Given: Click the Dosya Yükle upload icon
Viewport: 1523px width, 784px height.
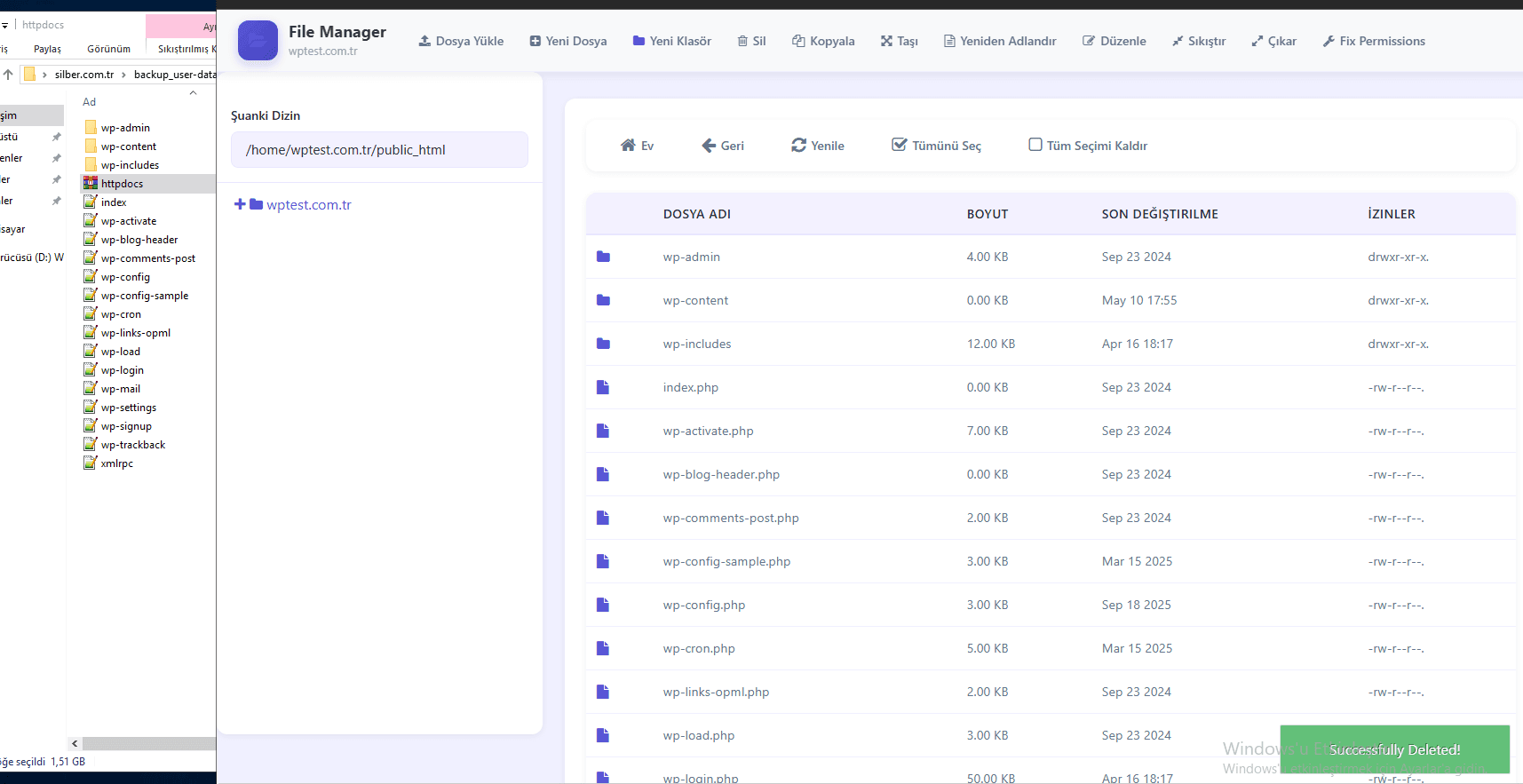Looking at the screenshot, I should point(424,41).
